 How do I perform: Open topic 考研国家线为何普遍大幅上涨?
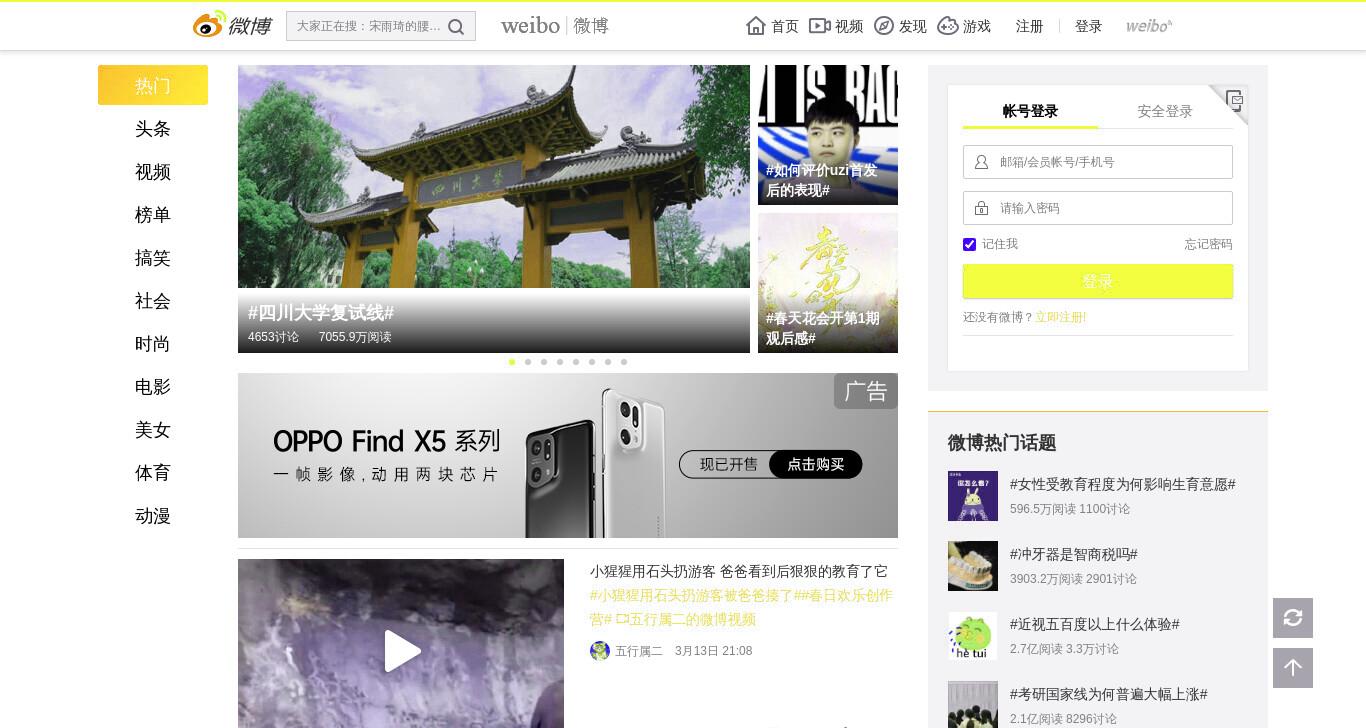(x=1109, y=694)
